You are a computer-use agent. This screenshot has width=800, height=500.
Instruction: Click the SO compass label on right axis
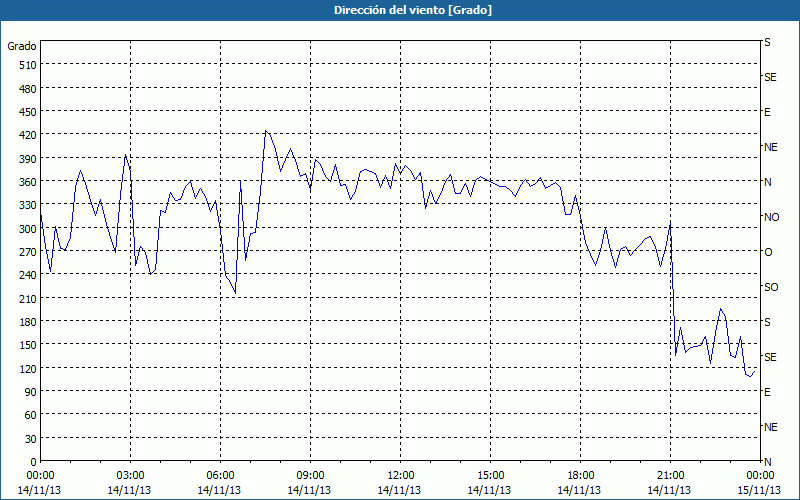[771, 287]
